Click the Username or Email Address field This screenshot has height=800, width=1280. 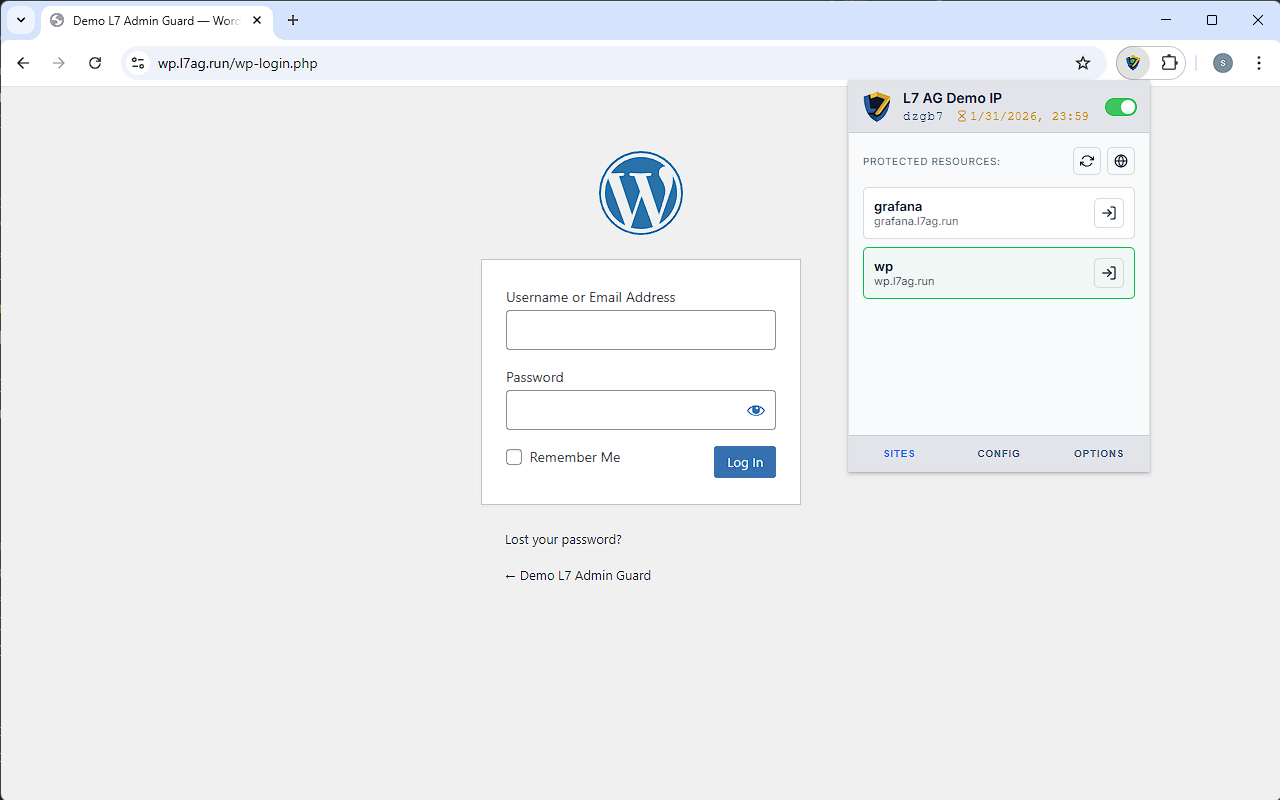[x=640, y=330]
